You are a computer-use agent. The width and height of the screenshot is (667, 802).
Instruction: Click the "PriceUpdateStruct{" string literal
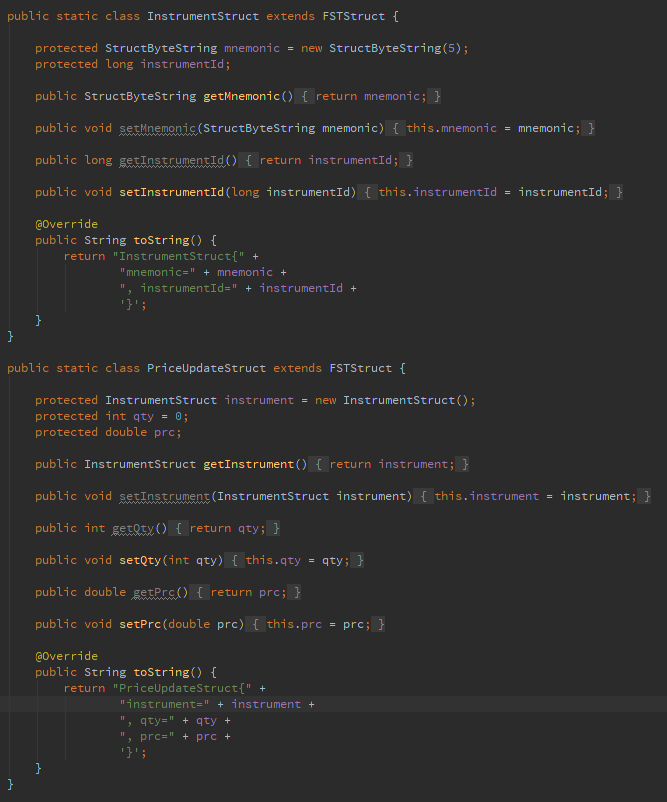point(182,688)
